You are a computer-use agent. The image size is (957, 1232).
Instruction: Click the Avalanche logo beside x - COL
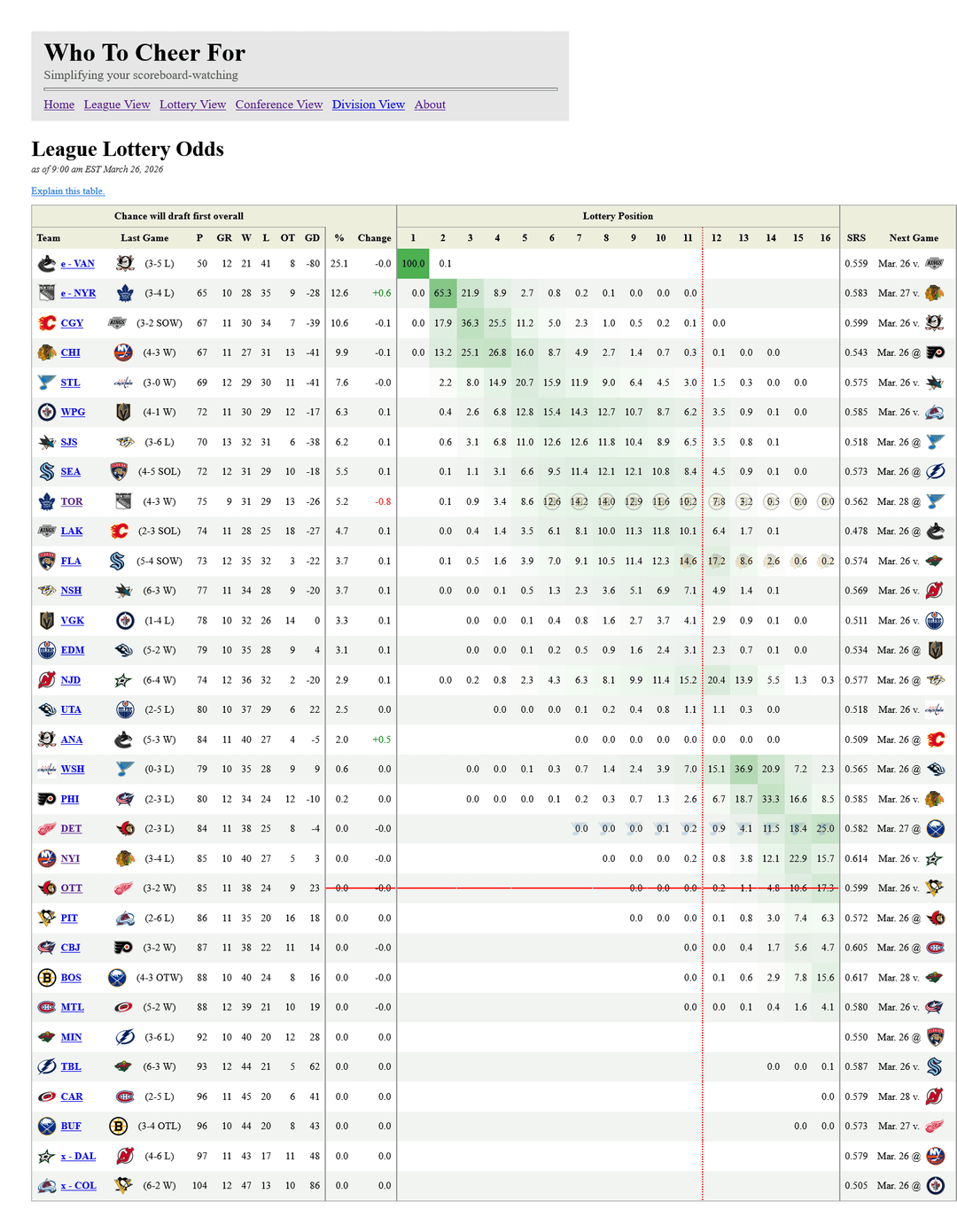(47, 1186)
